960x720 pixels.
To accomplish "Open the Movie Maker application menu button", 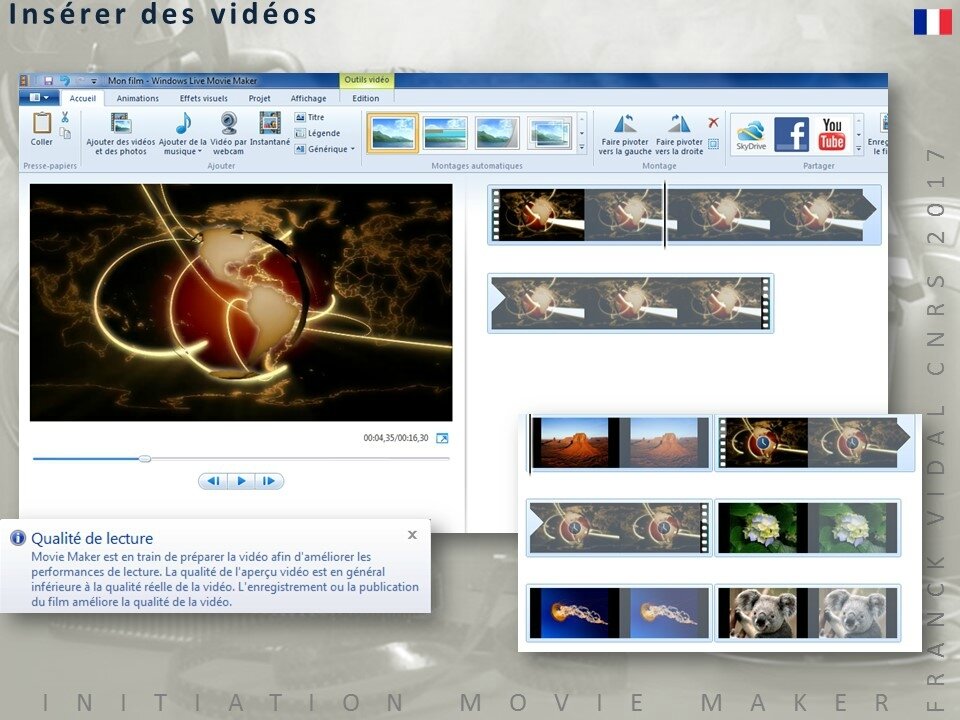I will coord(39,97).
